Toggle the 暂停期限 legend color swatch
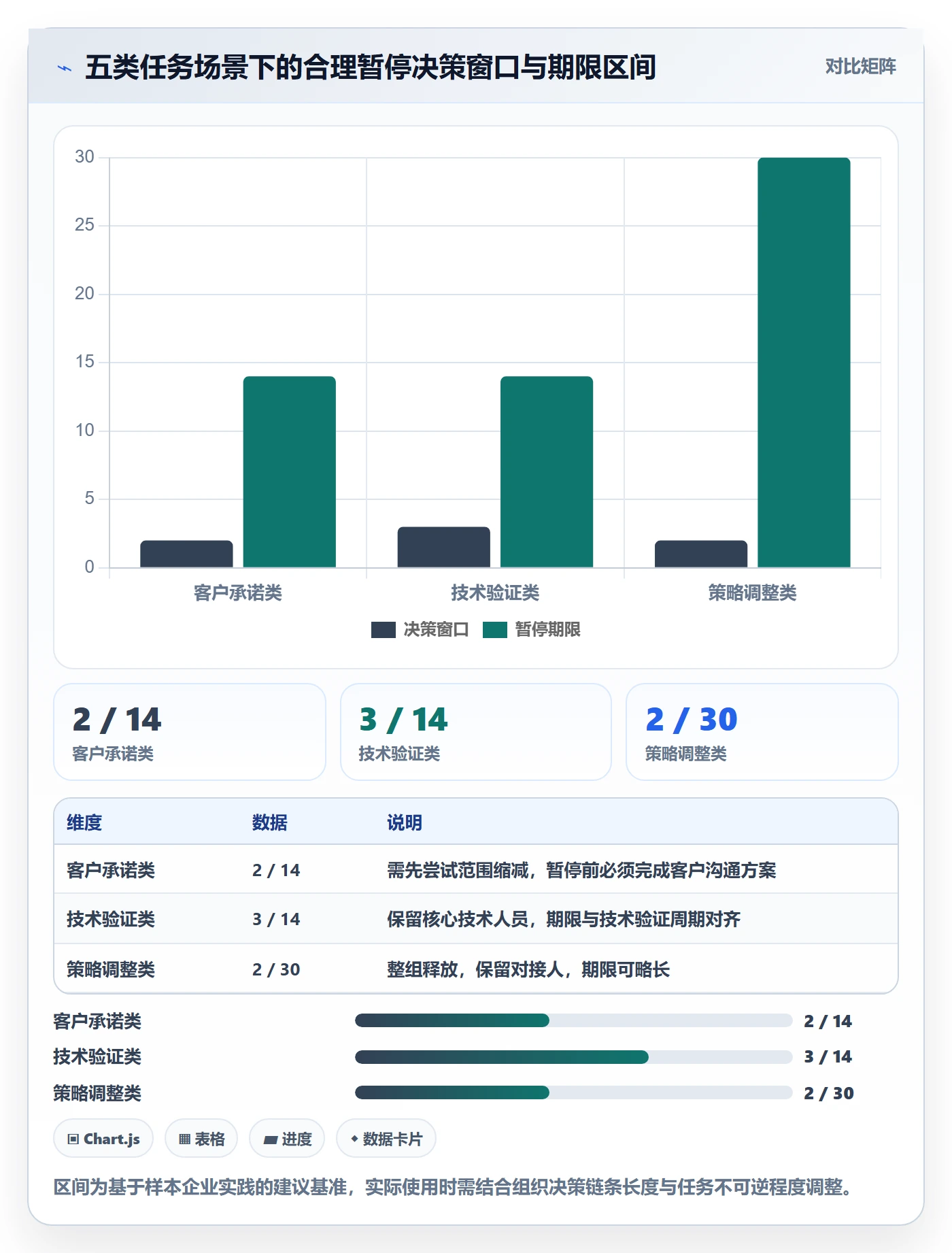 coord(494,630)
